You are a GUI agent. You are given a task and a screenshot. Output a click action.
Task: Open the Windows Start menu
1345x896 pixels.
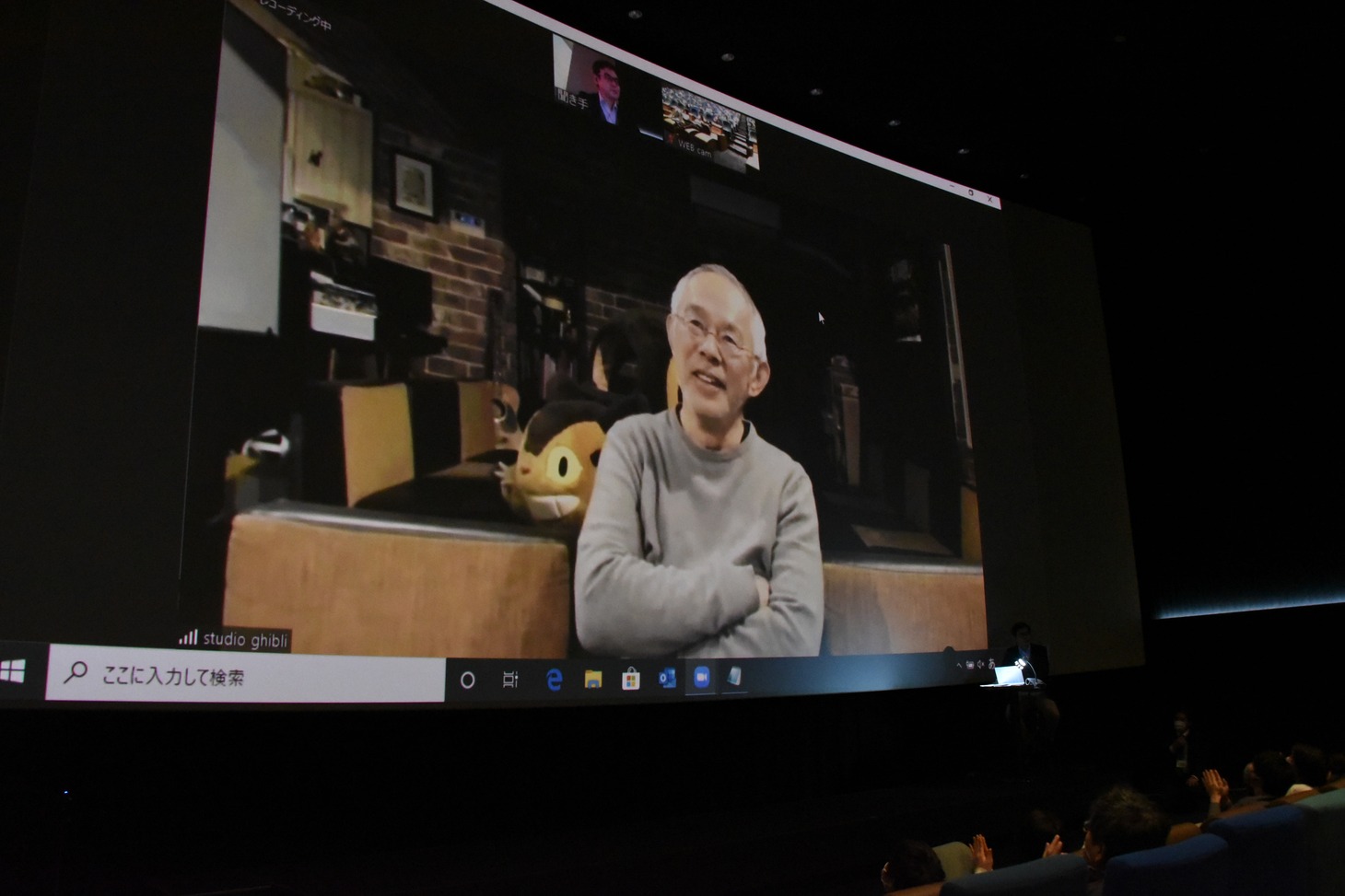click(13, 673)
